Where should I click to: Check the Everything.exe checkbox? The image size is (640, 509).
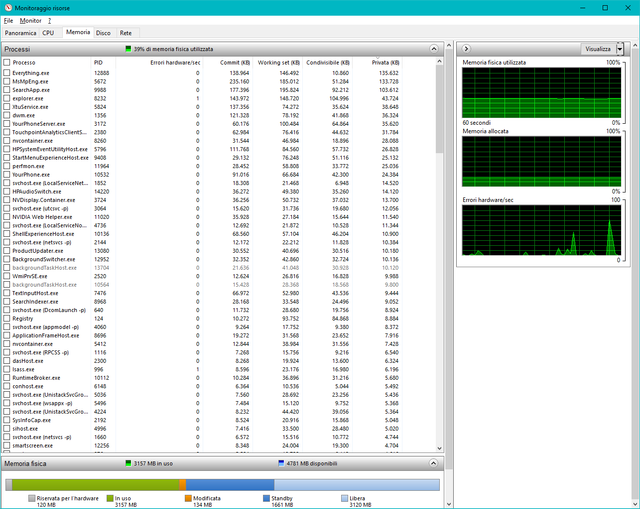7,73
